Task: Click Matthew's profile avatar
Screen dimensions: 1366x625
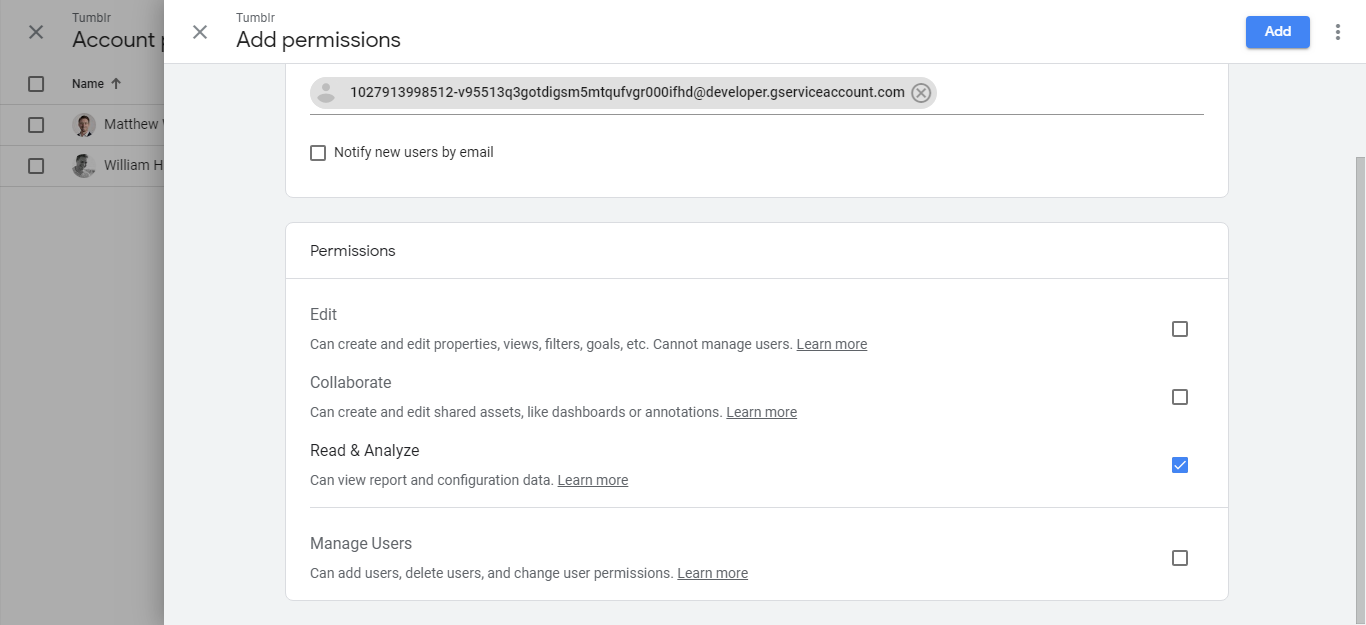Action: coord(84,125)
